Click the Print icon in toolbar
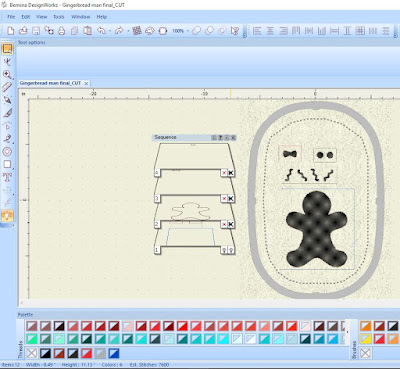Viewport: 400px width, 369px height. [x=61, y=31]
